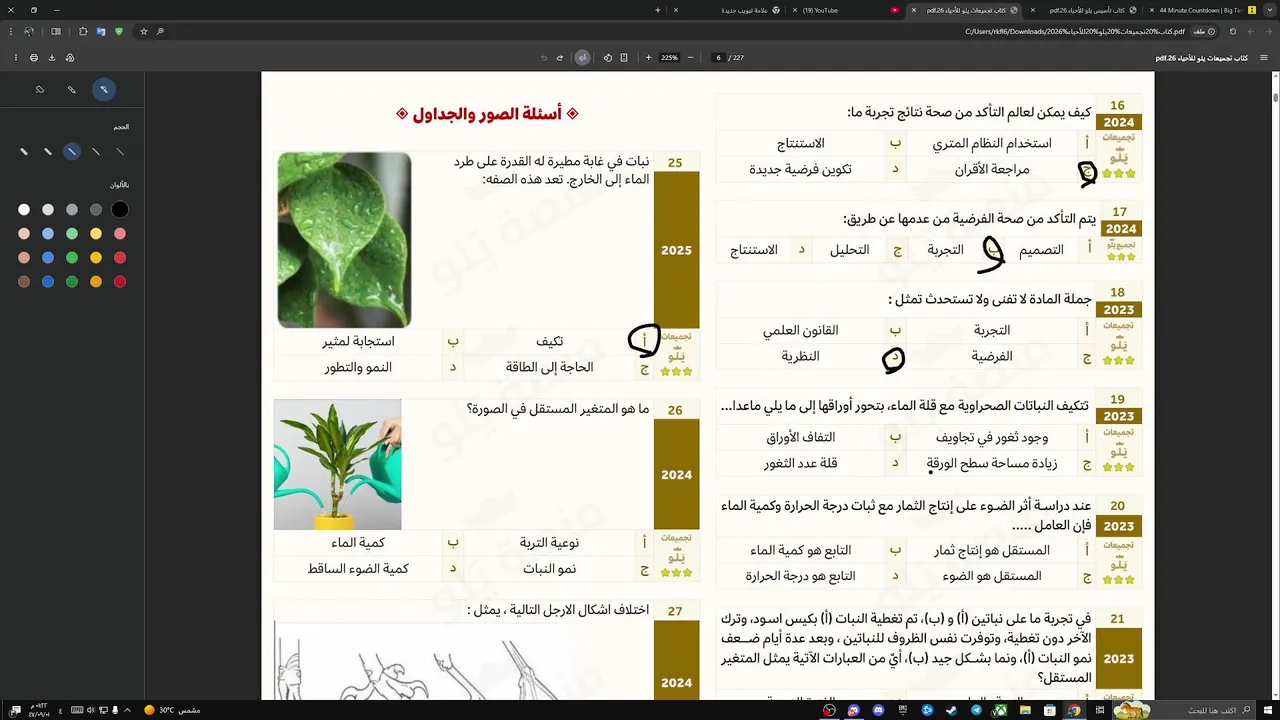Choose the second thinnest pen size
Image resolution: width=1280 pixels, height=720 pixels.
tap(96, 152)
